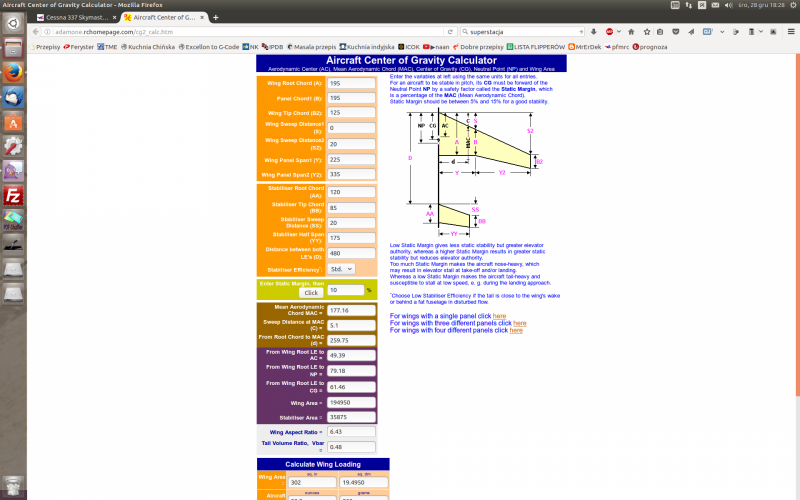This screenshot has height=500, width=800.
Task: Select the Aircraft Center of Gravity tab
Action: [160, 18]
